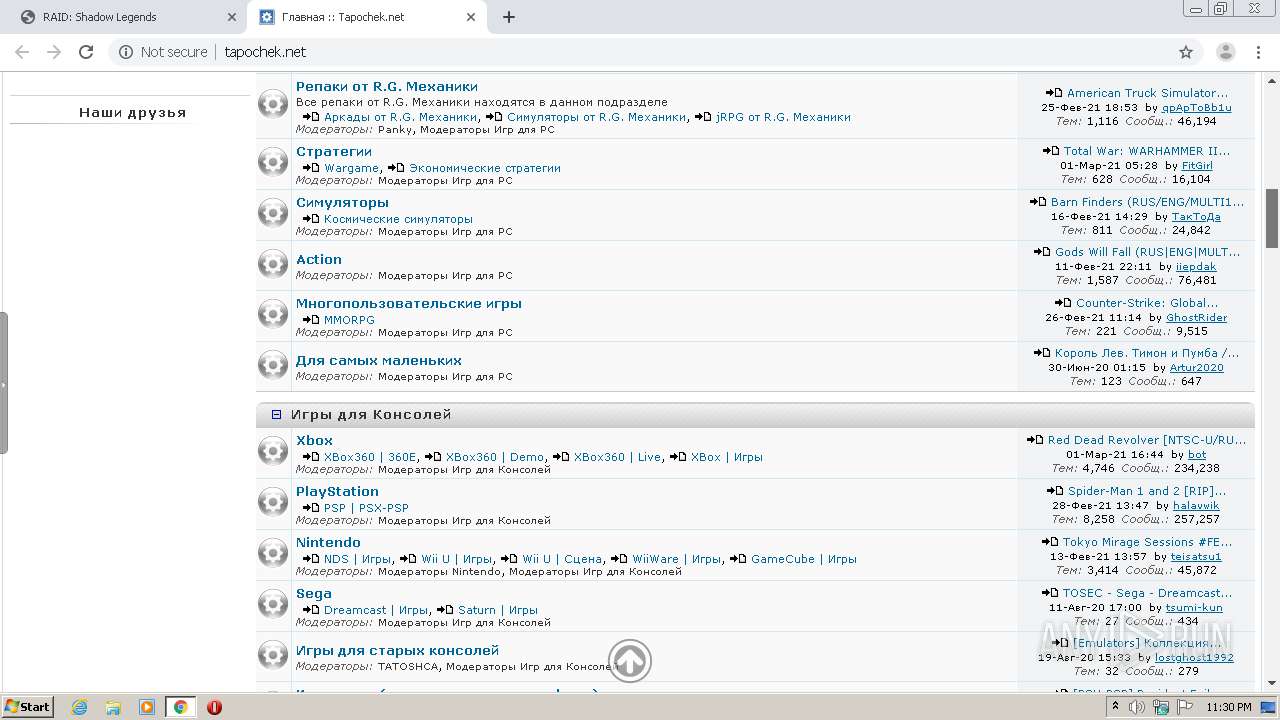Open the Action forum
The image size is (1280, 720).
pos(319,259)
